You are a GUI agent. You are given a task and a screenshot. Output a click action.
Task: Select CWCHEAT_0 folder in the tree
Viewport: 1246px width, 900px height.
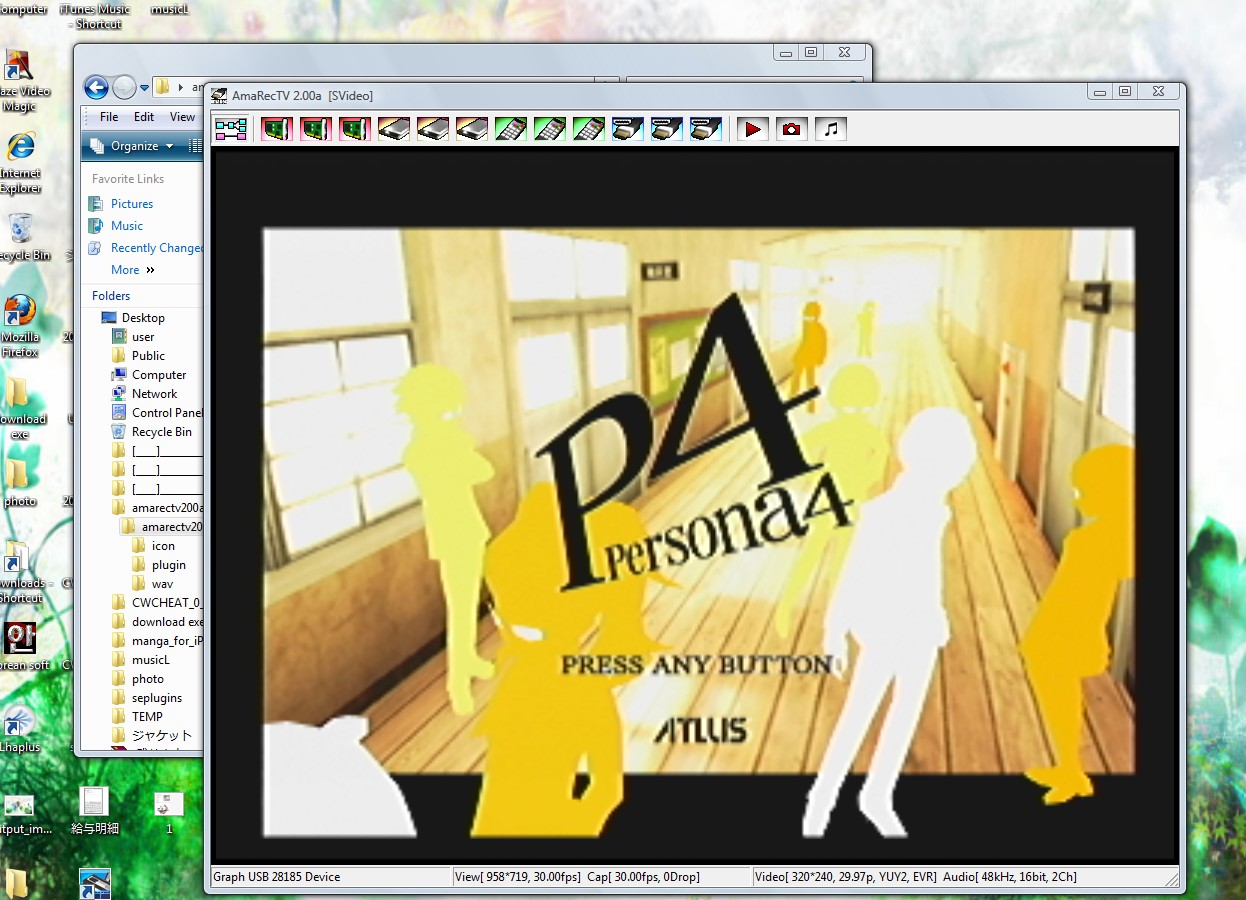pos(167,603)
